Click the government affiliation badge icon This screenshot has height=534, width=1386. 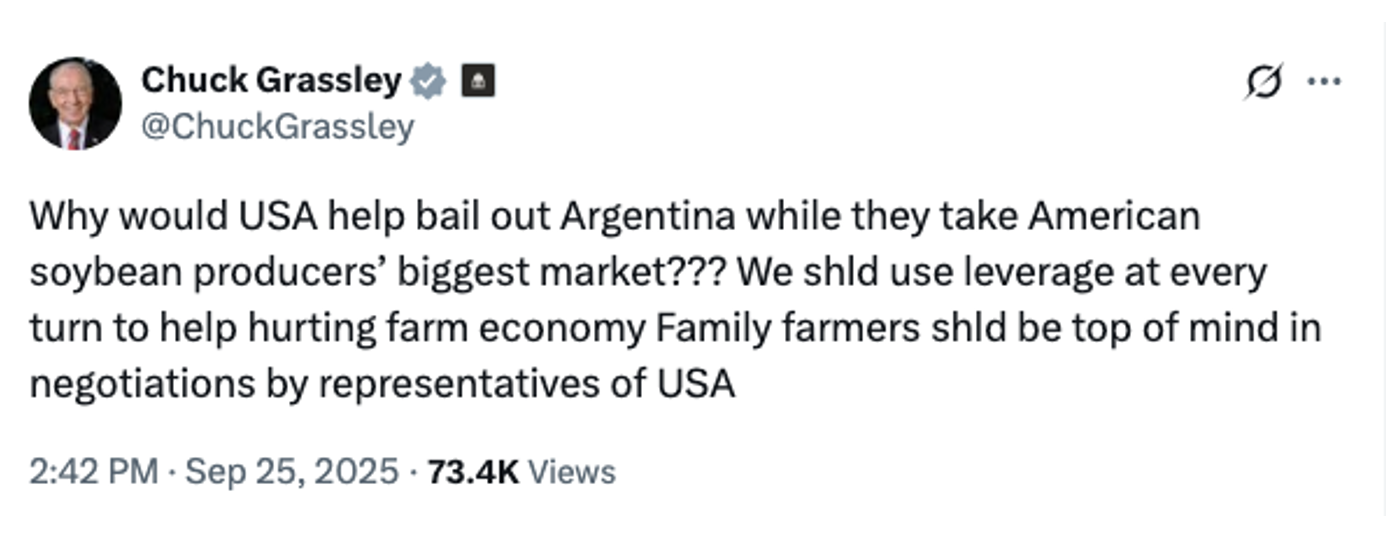click(477, 82)
